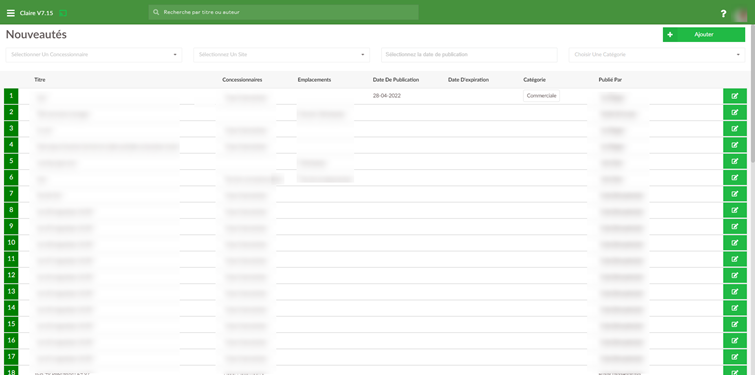
Task: Click the date 28-04-2022 in row 1
Action: pos(387,96)
